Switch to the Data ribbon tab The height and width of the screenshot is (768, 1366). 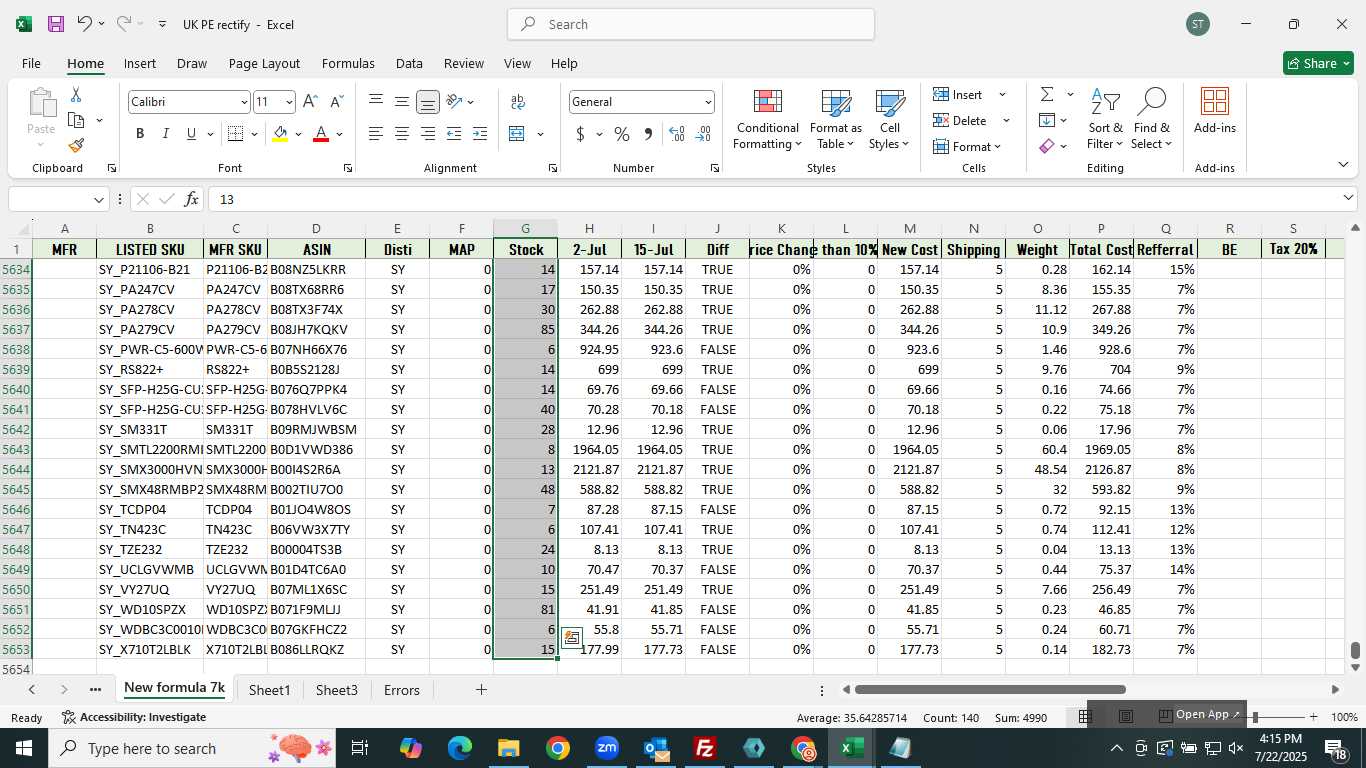(x=409, y=63)
